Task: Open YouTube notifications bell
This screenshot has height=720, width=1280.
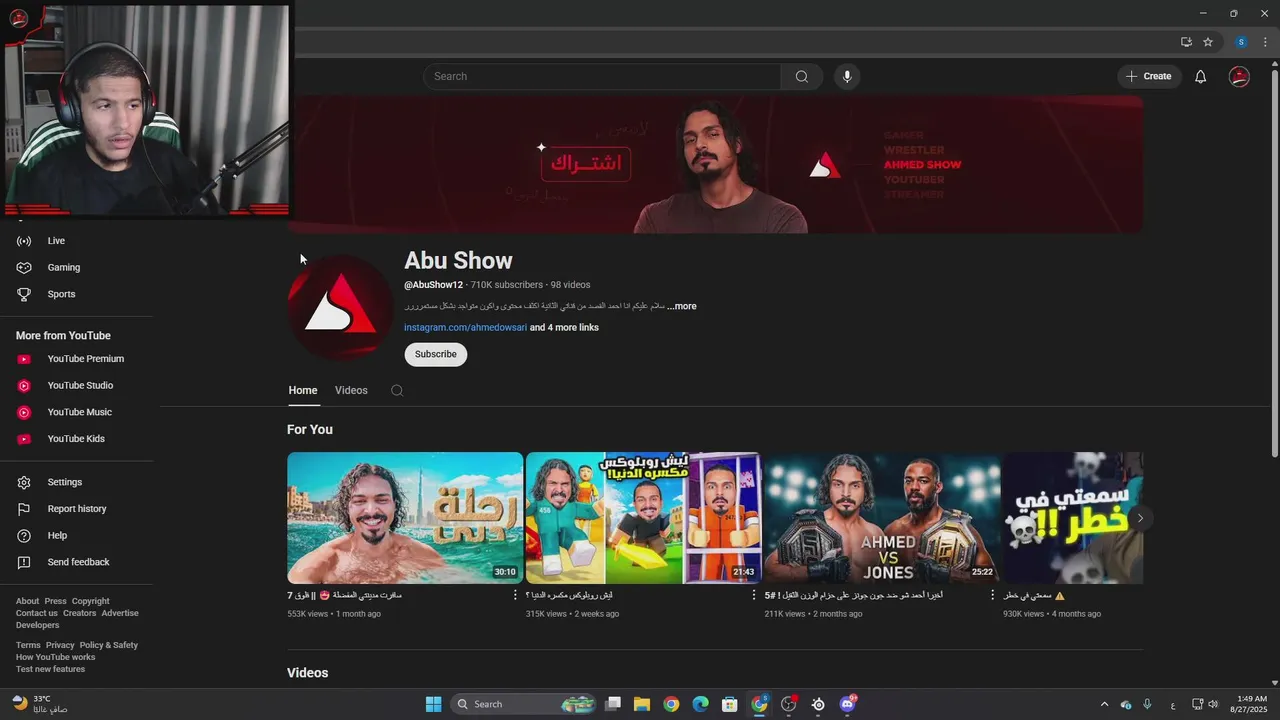Action: pyautogui.click(x=1200, y=77)
